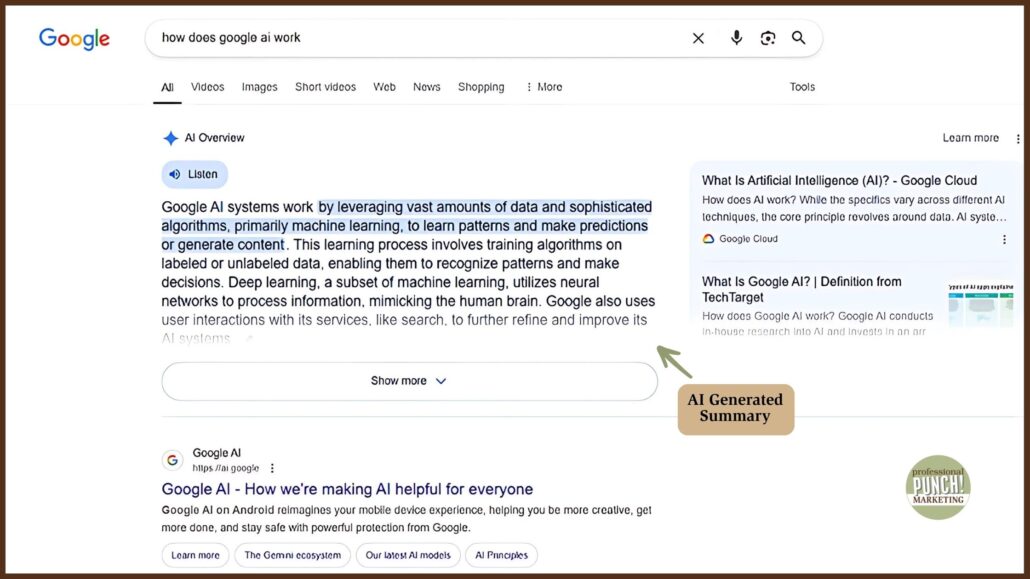This screenshot has width=1030, height=579.
Task: Click the Google logo to go home
Action: click(x=74, y=38)
